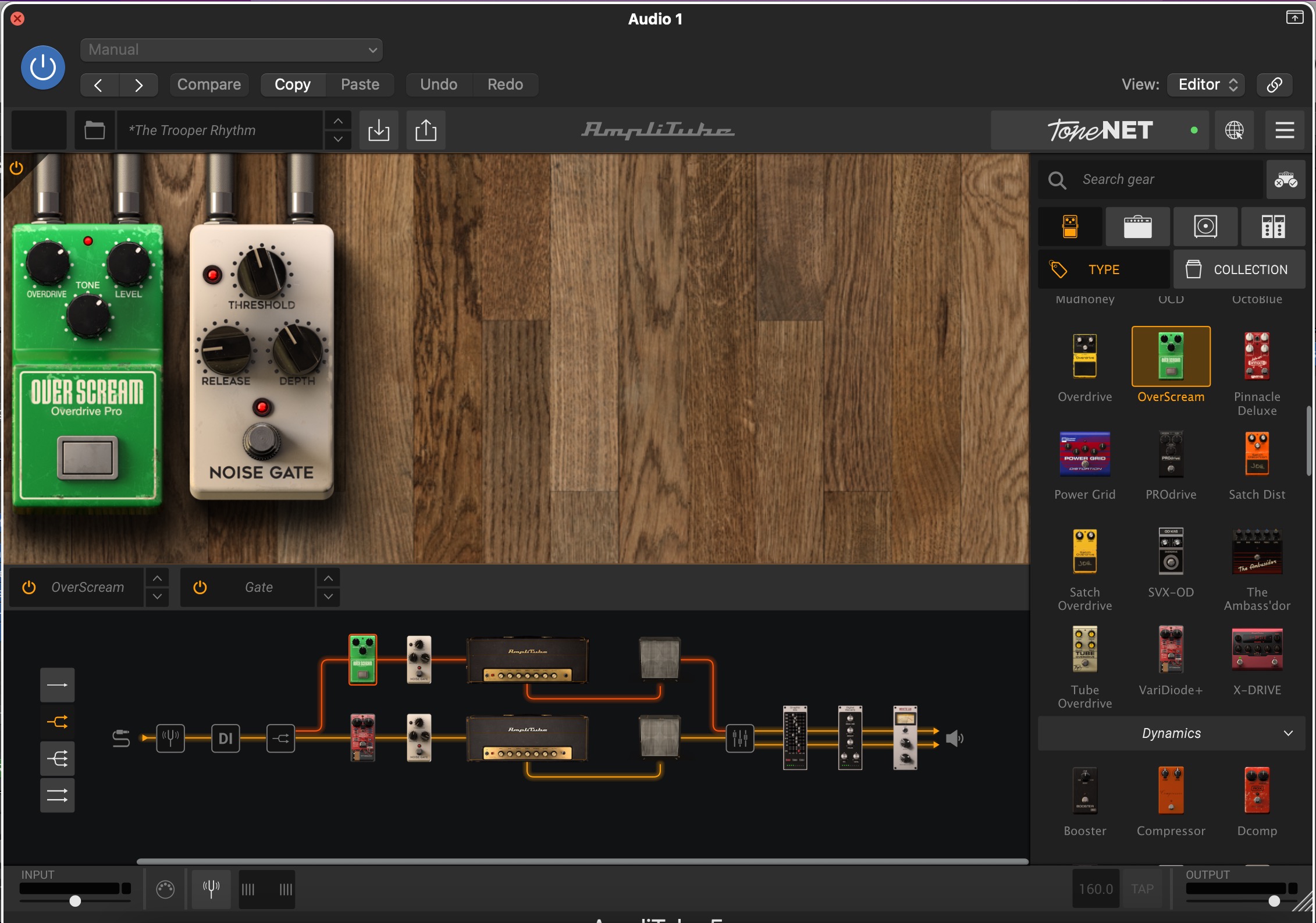This screenshot has height=923, width=1316.
Task: Select the stomp pedal gear category
Action: 1070,226
